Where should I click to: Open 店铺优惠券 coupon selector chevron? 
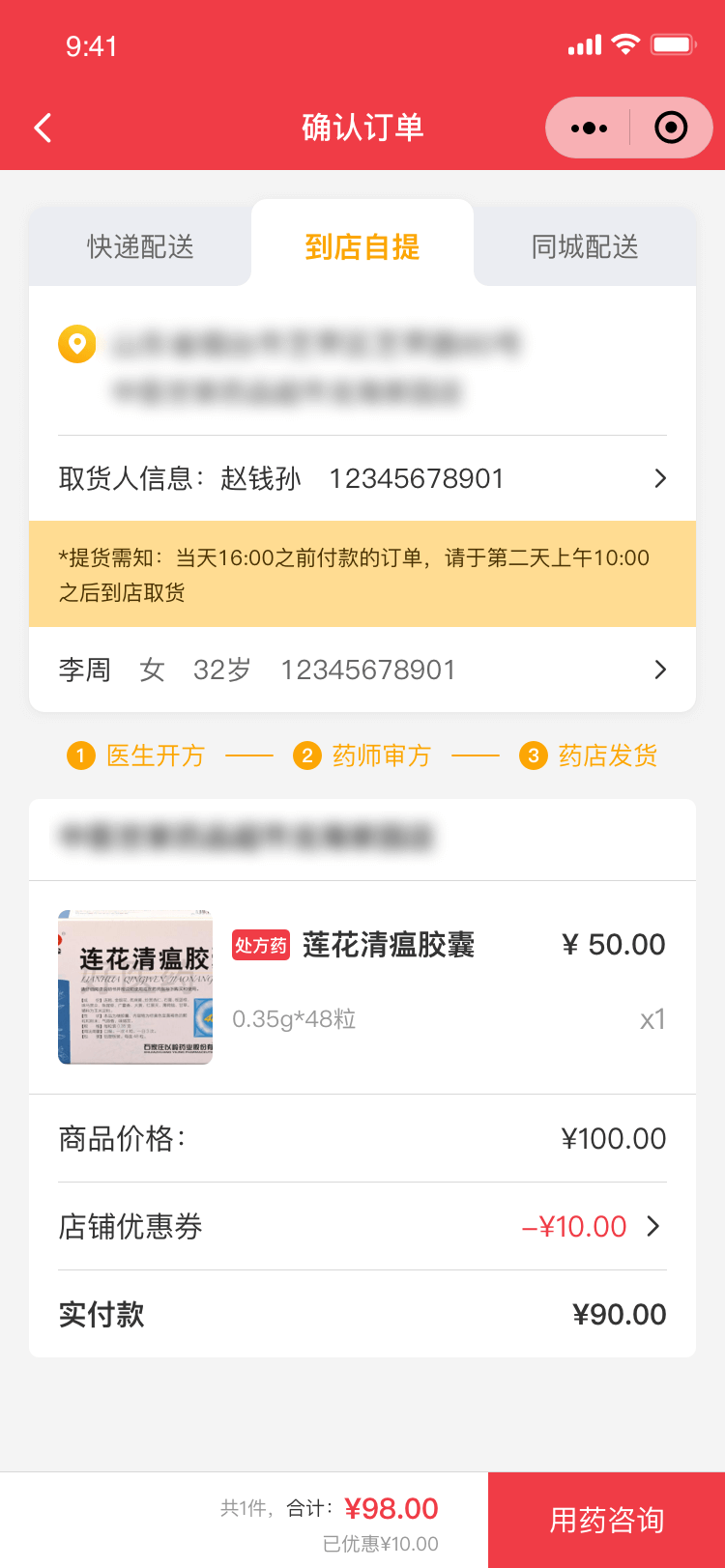pos(653,1226)
